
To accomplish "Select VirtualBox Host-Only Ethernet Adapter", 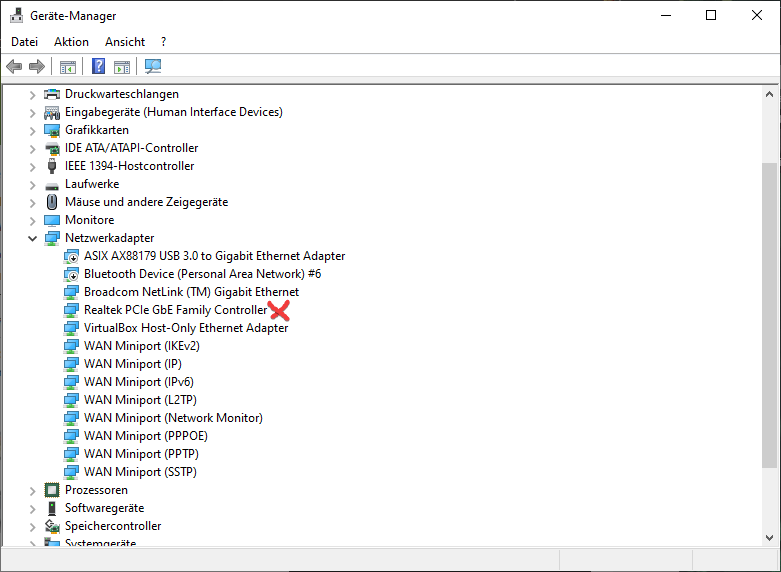I will pyautogui.click(x=186, y=328).
